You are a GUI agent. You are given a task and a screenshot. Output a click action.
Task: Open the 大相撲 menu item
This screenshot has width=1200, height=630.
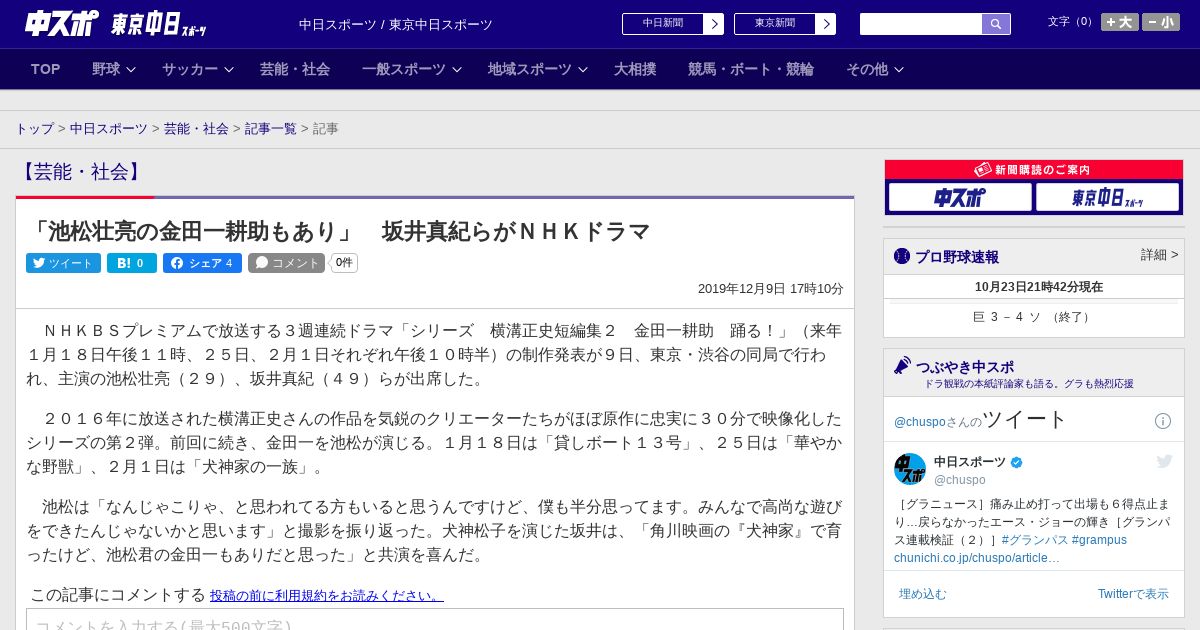coord(635,69)
